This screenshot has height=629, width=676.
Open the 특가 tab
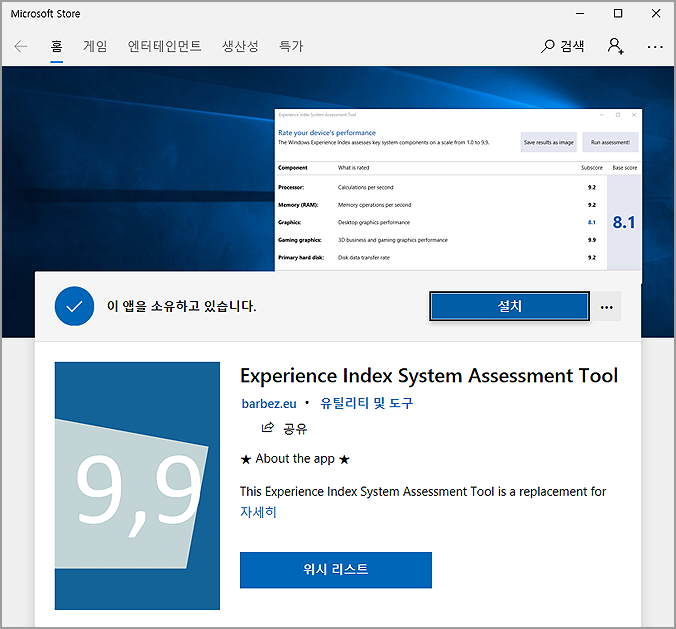pos(291,46)
